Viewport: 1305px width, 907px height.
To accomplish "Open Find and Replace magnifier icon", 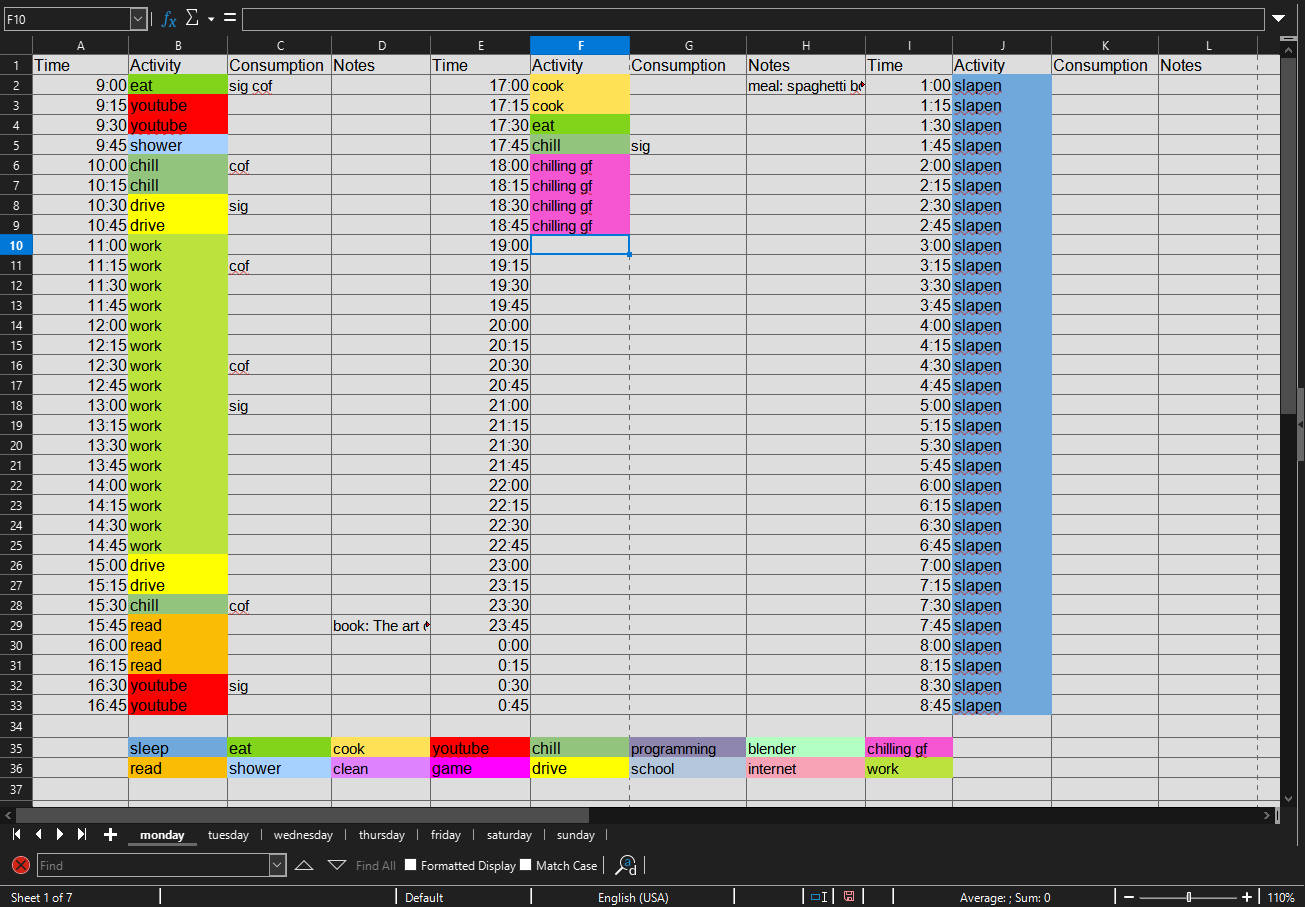I will click(x=627, y=865).
